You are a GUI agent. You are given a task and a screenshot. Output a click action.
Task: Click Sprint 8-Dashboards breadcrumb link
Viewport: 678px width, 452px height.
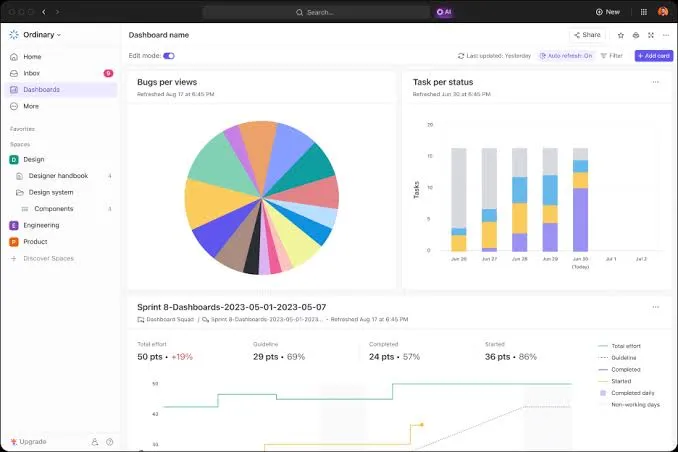[263, 319]
